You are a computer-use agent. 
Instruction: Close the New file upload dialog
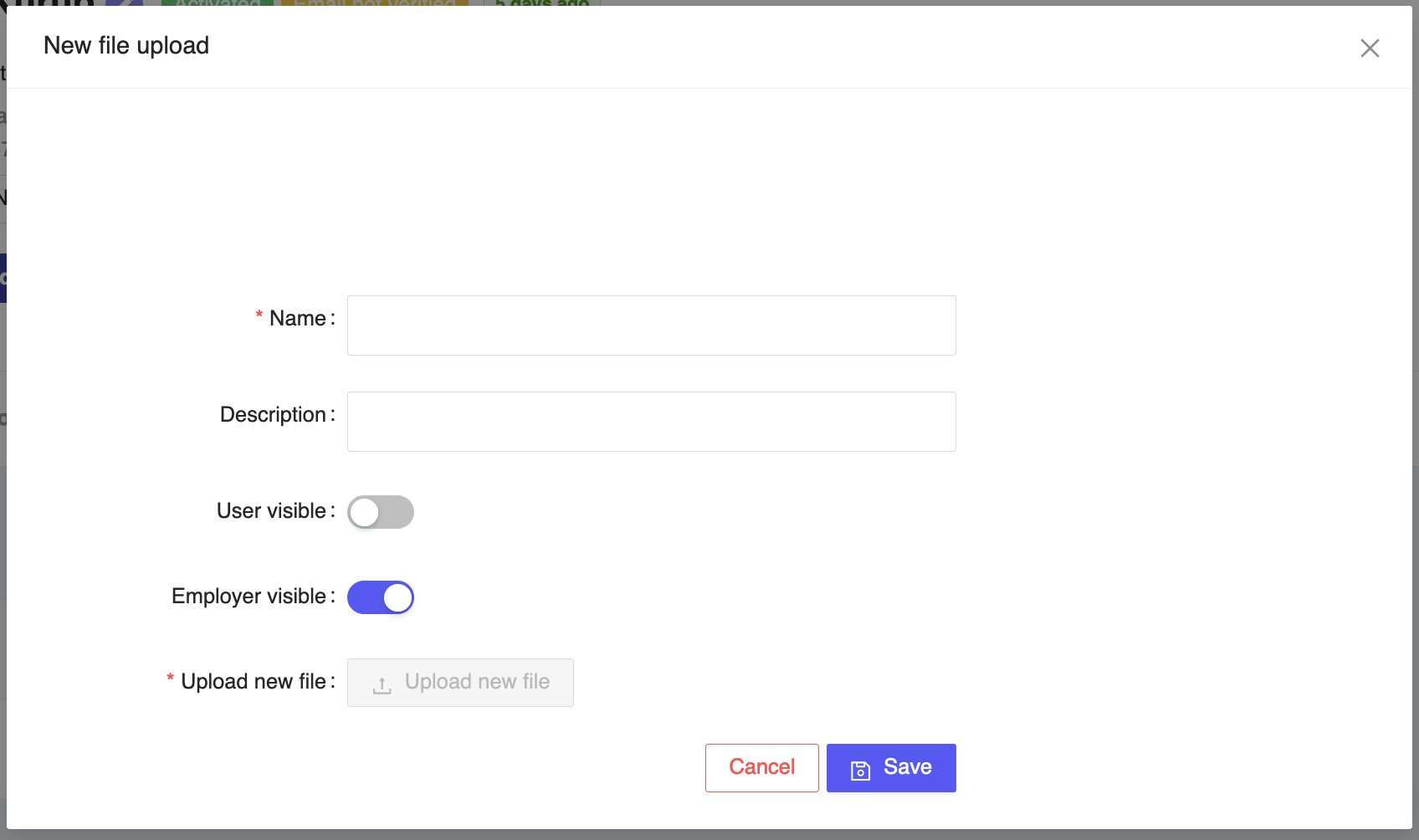tap(1370, 49)
